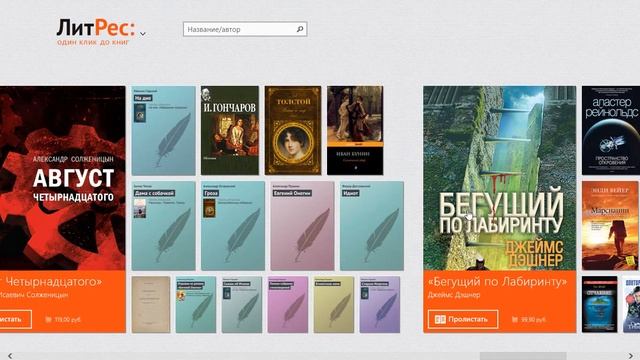Select the «Бегущий по Лабиринту» title text
Image resolution: width=640 pixels, height=360 pixels.
[x=497, y=281]
